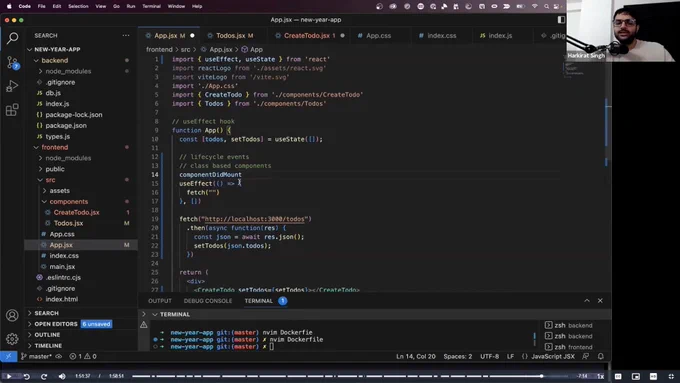Expand the TIMELINE section
Image resolution: width=680 pixels, height=383 pixels.
coord(81,346)
